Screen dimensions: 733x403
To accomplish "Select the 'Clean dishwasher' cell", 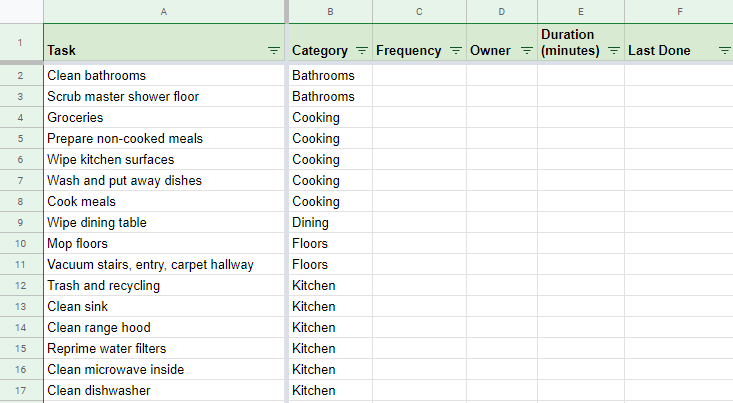I will (x=164, y=390).
